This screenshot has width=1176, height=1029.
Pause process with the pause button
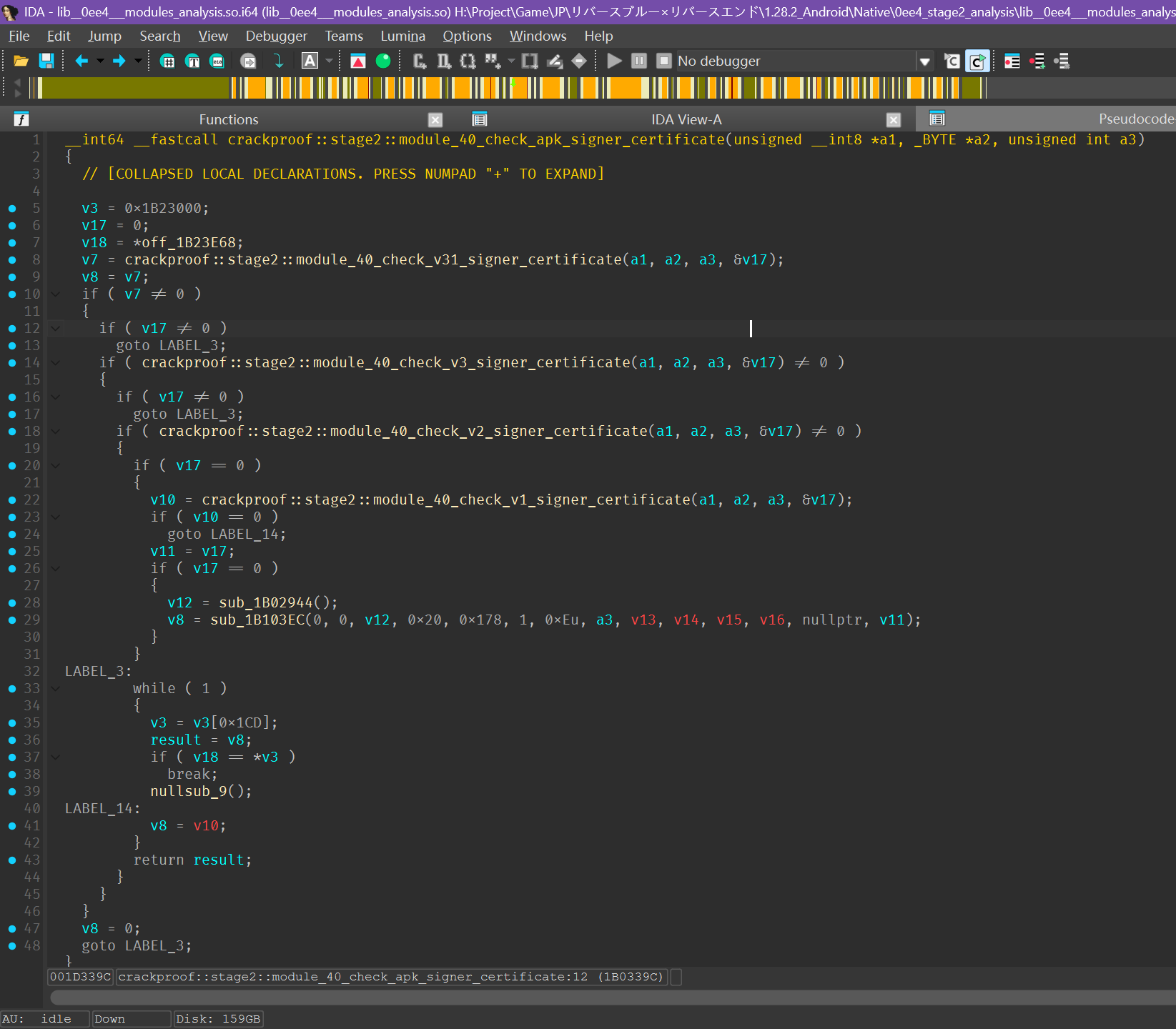click(x=639, y=61)
